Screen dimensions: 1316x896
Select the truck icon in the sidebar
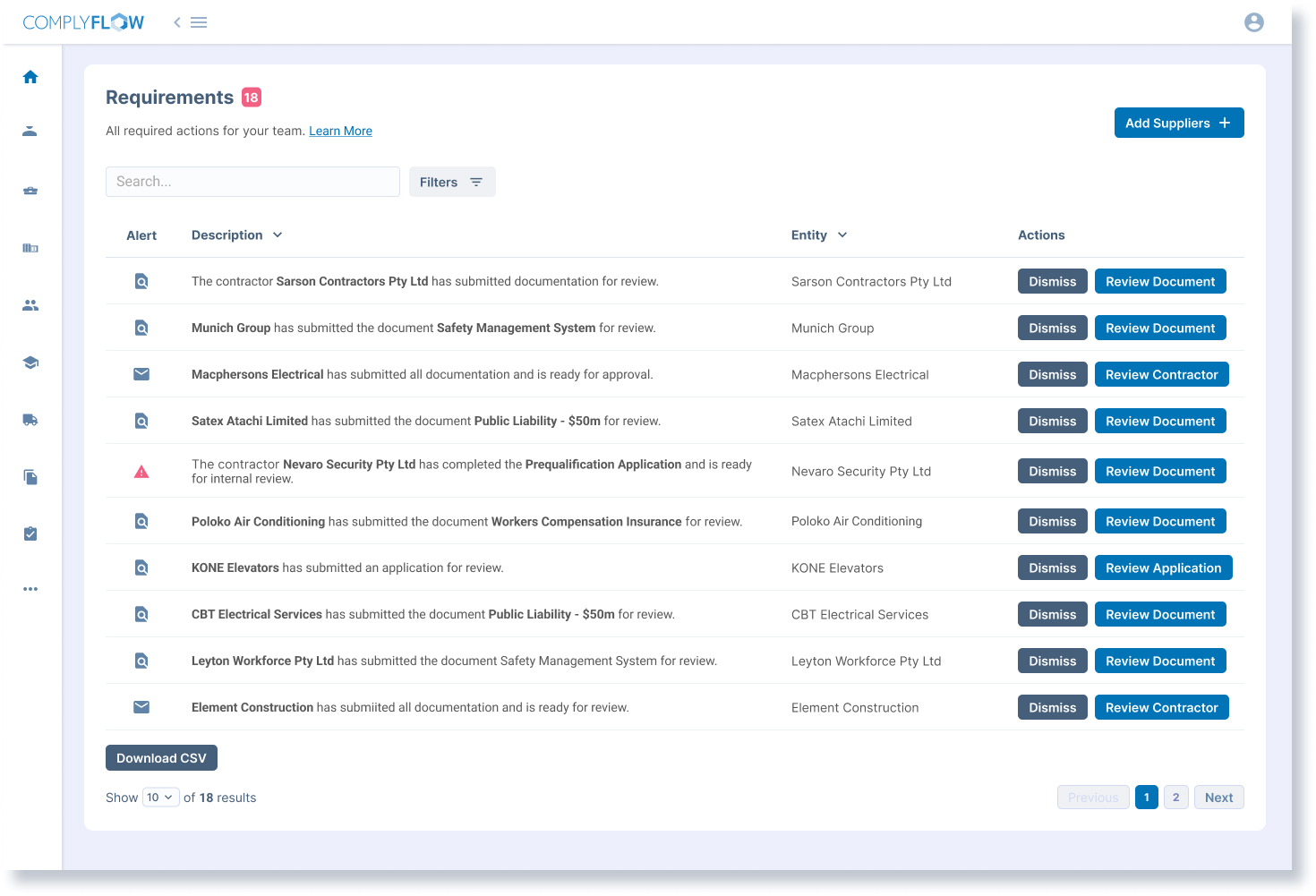coord(30,420)
